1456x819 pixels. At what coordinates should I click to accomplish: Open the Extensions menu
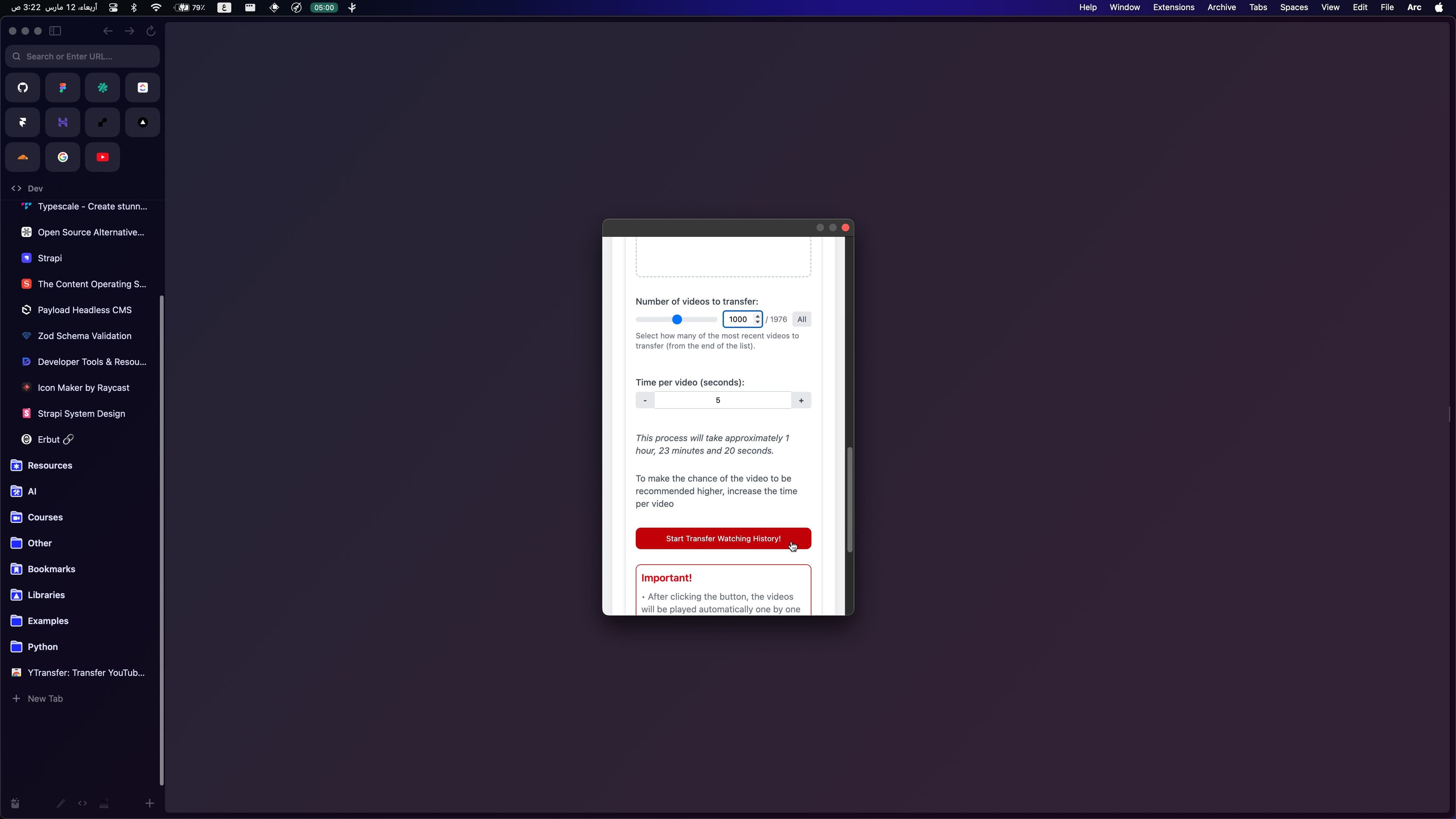coord(1174,7)
